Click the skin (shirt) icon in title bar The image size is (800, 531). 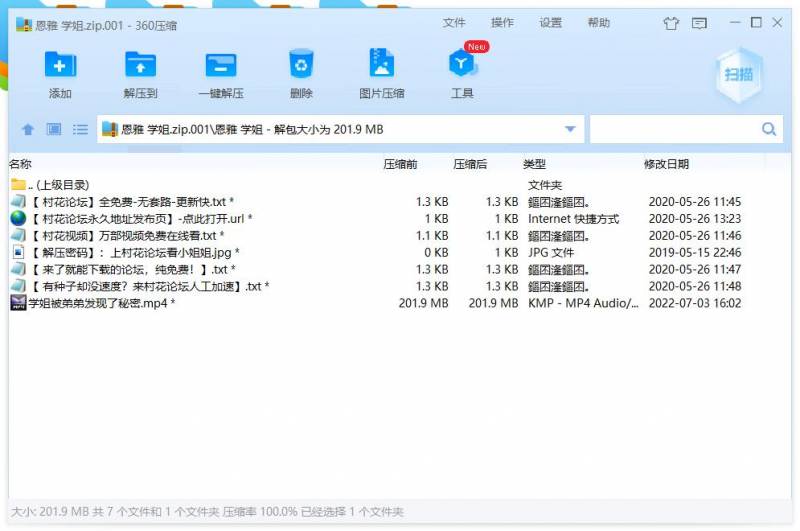coord(671,23)
